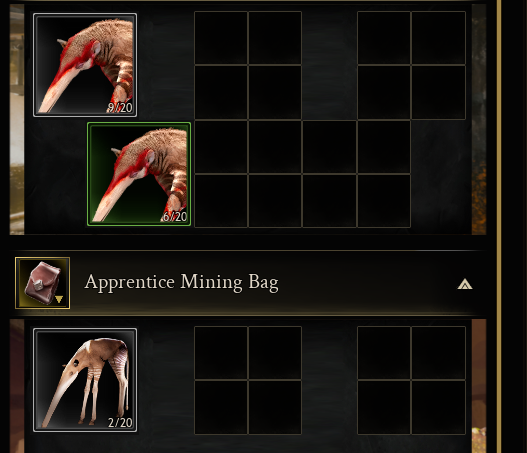Select bottom-right slot of upper bag's four-wide row
527x453 pixels.
coord(384,201)
